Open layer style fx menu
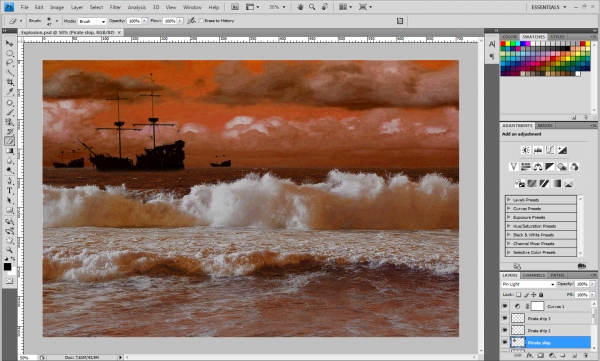 [529, 356]
